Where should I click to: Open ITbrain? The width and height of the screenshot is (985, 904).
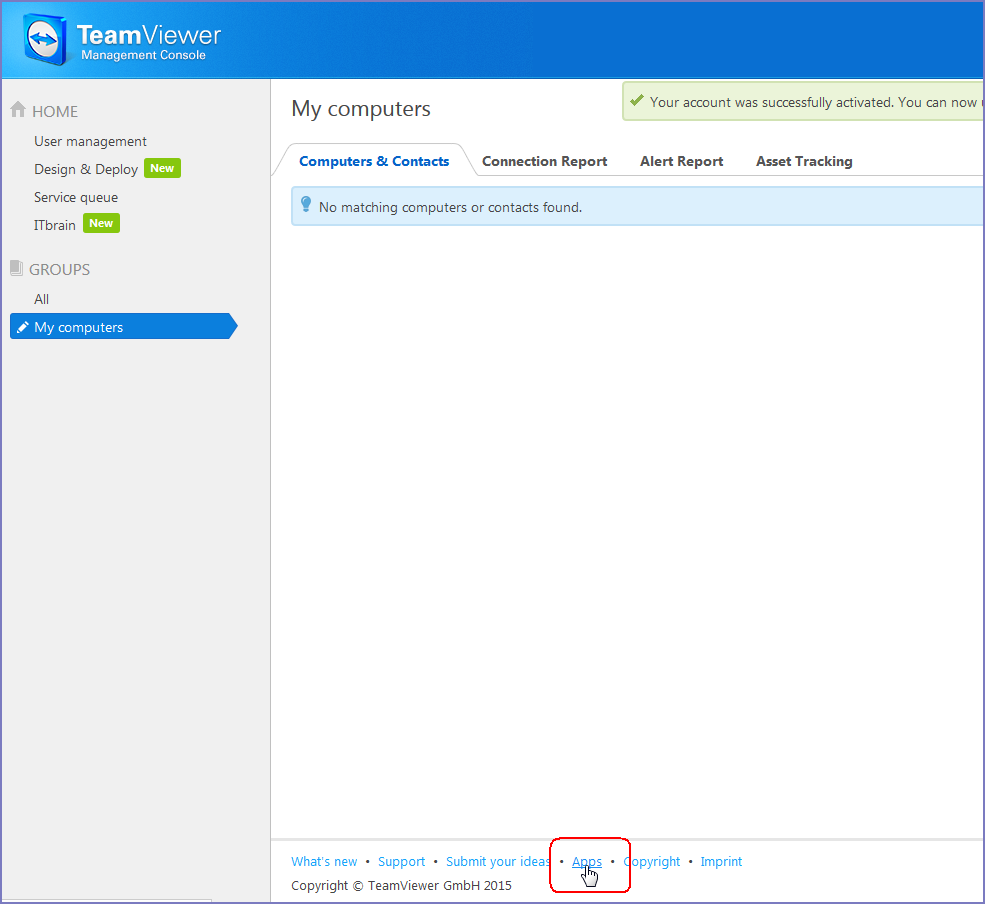pyautogui.click(x=55, y=225)
